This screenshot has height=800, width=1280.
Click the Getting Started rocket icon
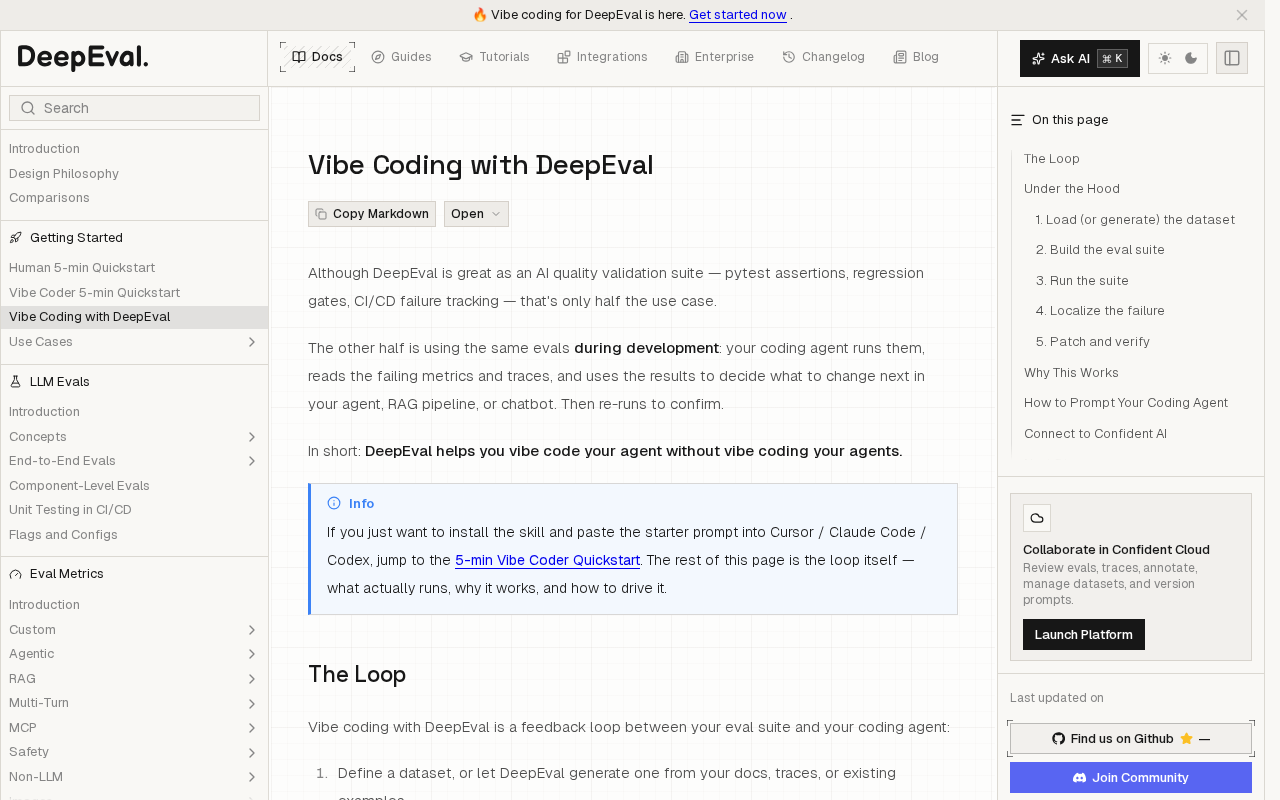16,238
